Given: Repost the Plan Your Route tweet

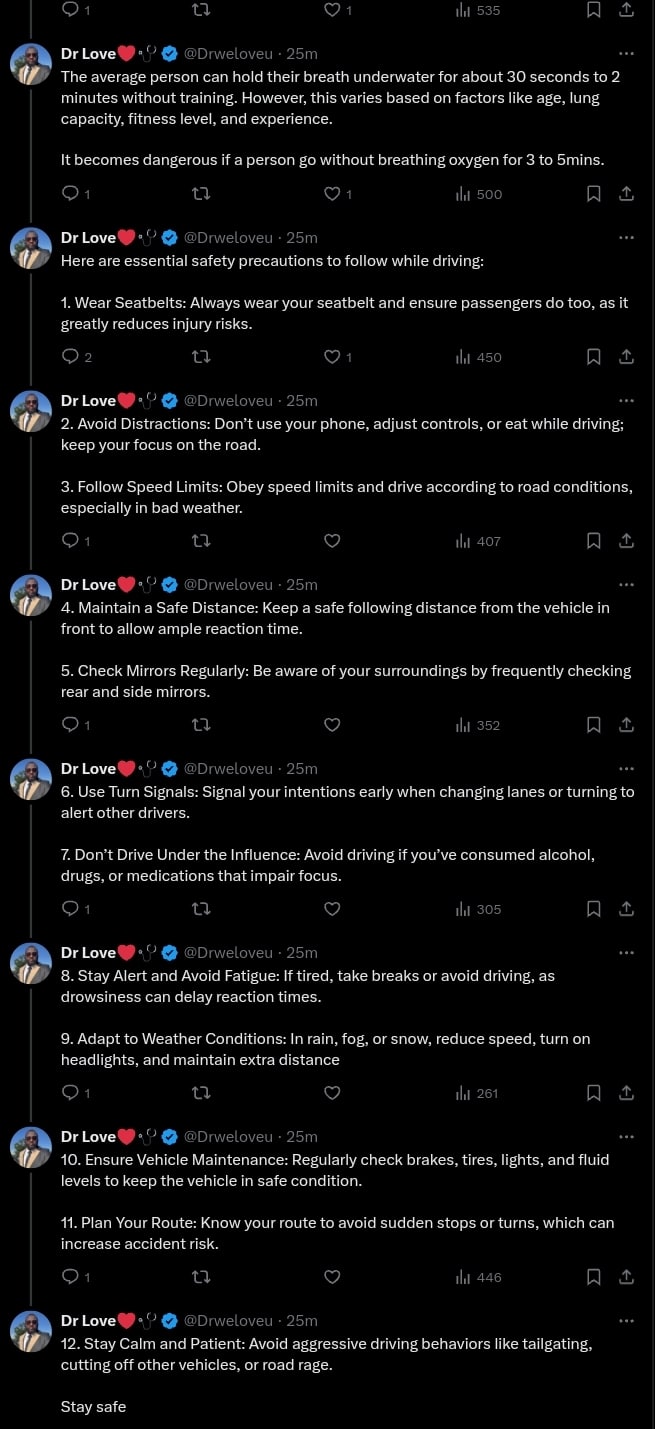Looking at the screenshot, I should point(201,1277).
